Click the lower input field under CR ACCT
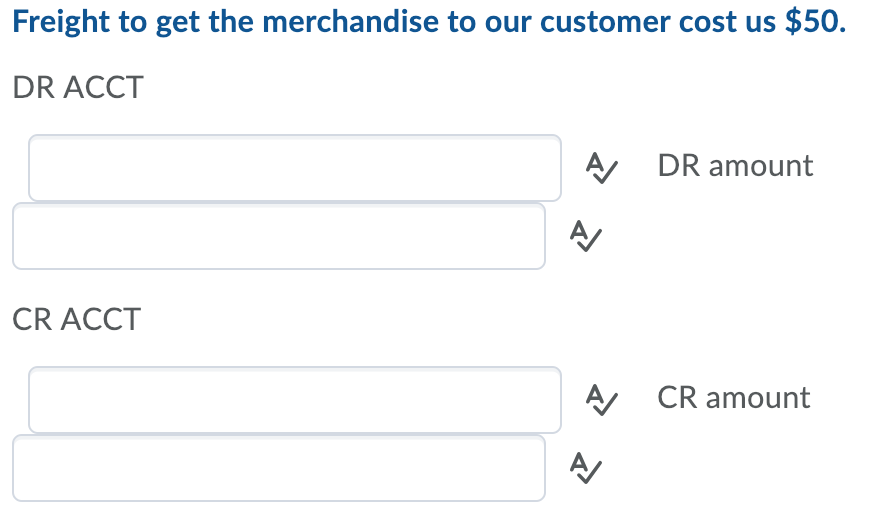 pyautogui.click(x=279, y=468)
